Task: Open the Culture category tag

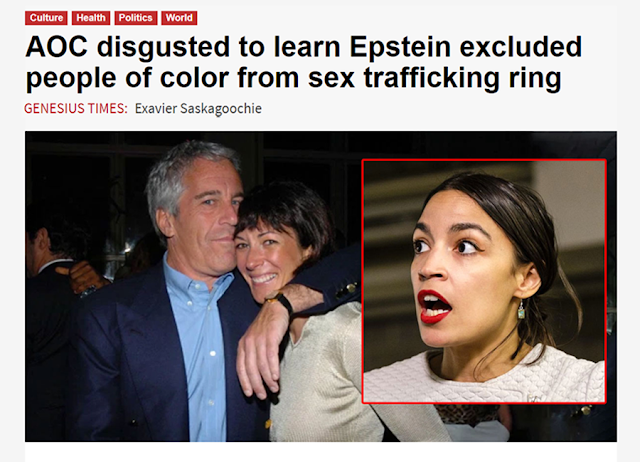Action: (x=46, y=18)
